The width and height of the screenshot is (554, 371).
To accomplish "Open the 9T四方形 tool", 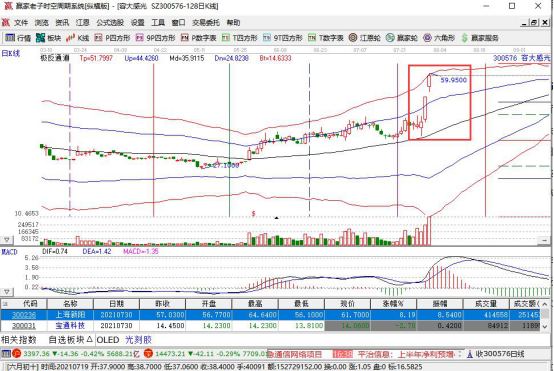I will tap(283, 38).
